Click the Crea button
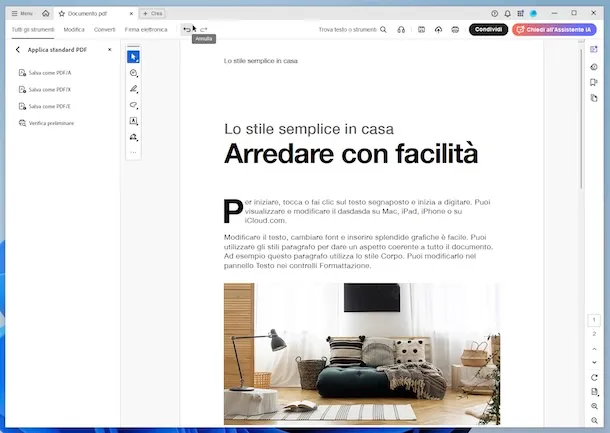Screen dimensions: 610x433 click(152, 14)
